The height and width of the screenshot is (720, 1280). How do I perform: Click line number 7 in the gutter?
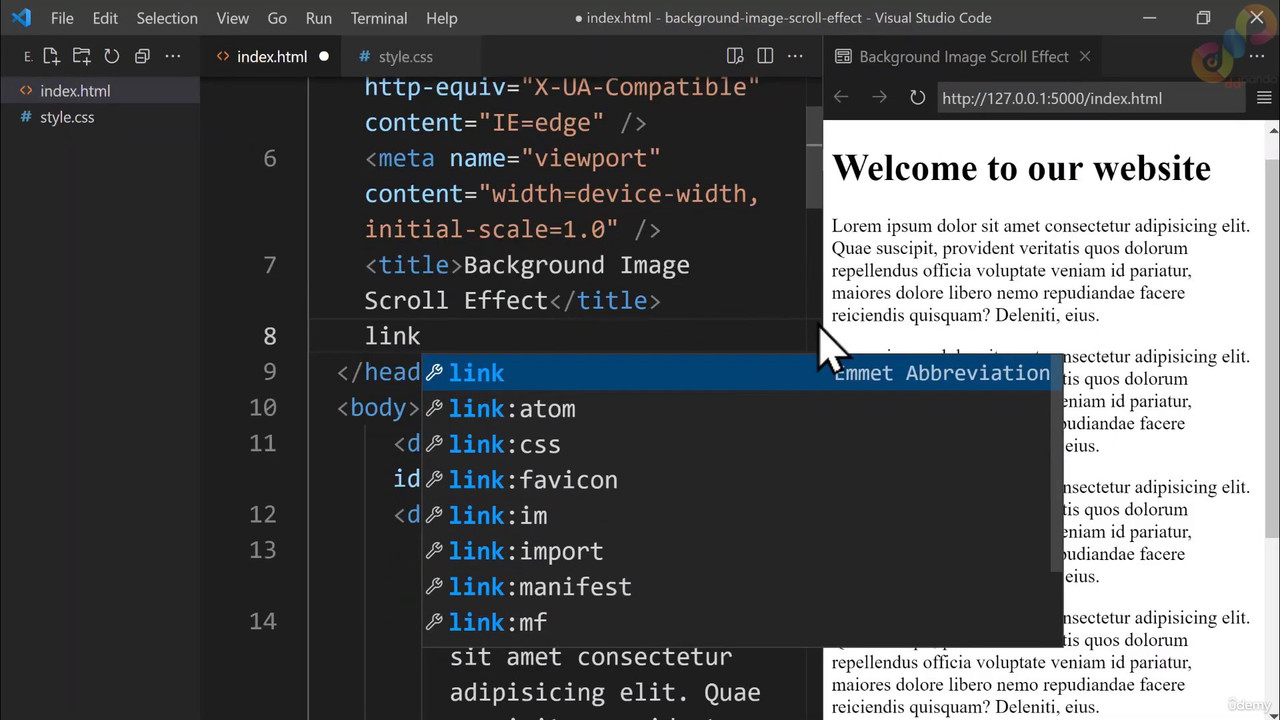click(270, 266)
